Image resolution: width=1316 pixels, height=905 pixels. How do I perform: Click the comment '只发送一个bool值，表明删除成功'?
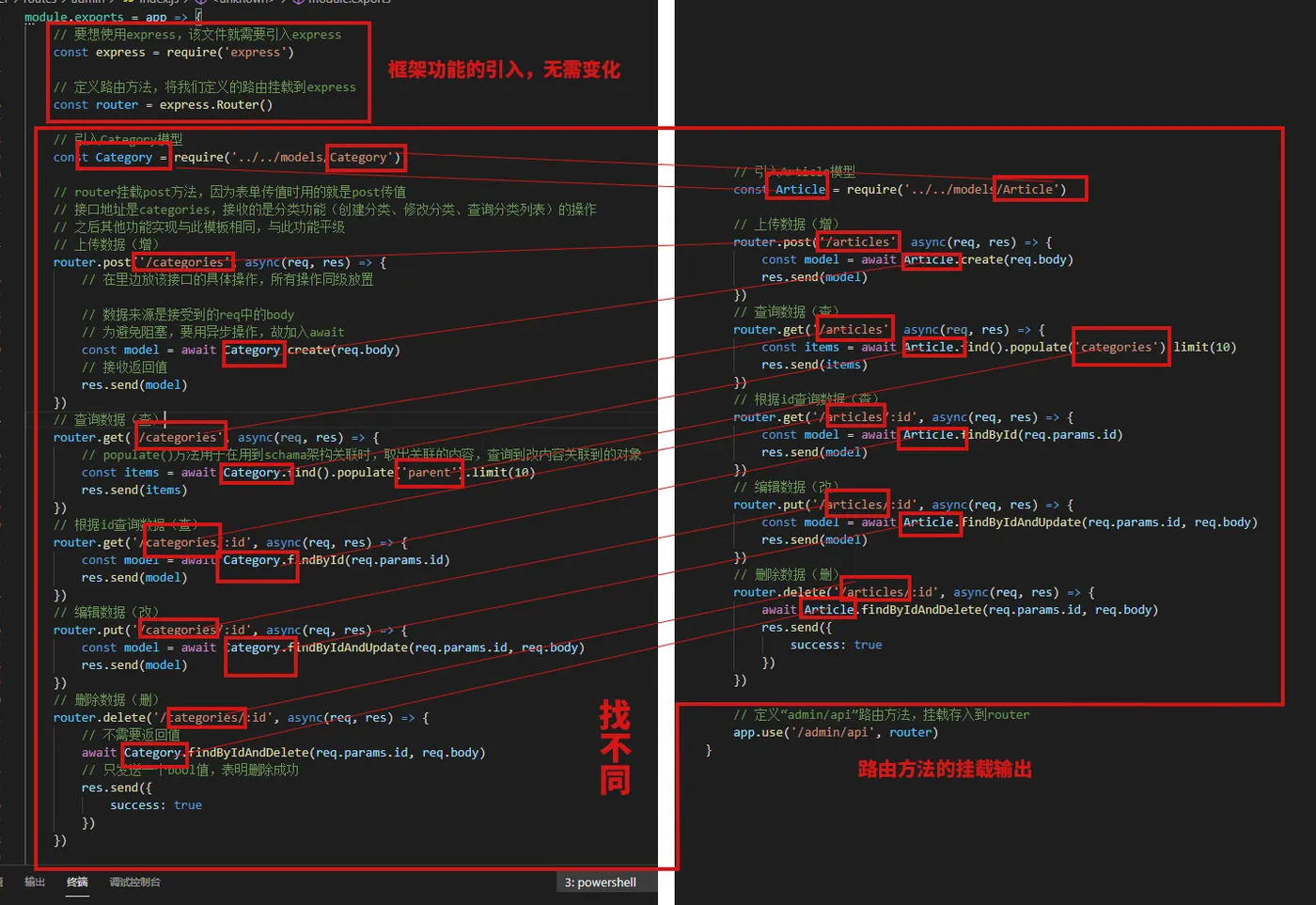pyautogui.click(x=190, y=770)
